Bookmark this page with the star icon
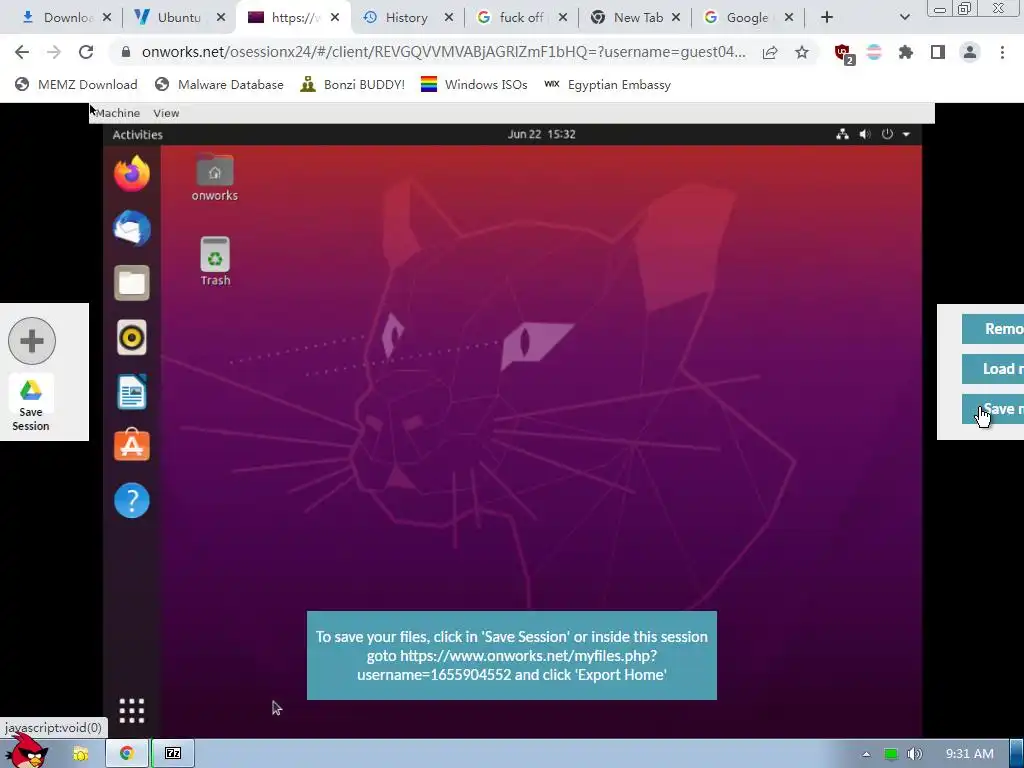The width and height of the screenshot is (1024, 768). pos(802,52)
